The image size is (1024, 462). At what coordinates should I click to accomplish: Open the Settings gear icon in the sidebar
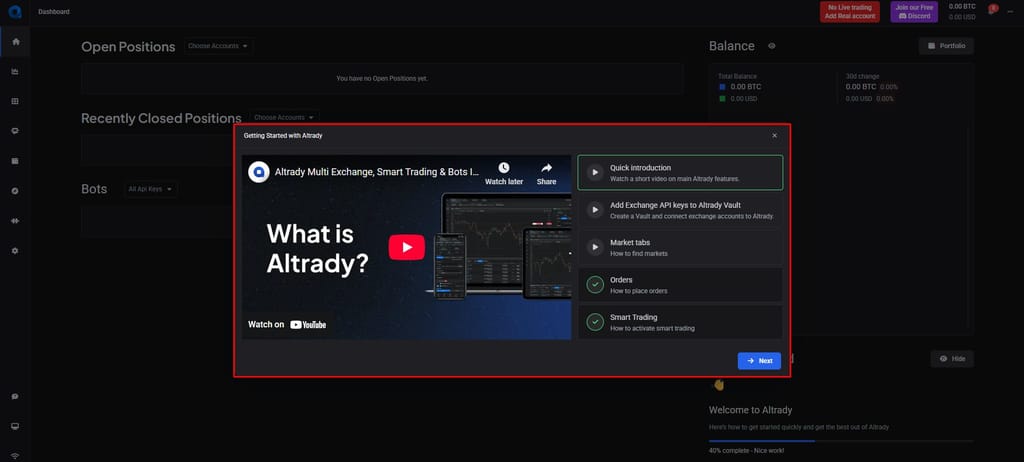point(15,251)
